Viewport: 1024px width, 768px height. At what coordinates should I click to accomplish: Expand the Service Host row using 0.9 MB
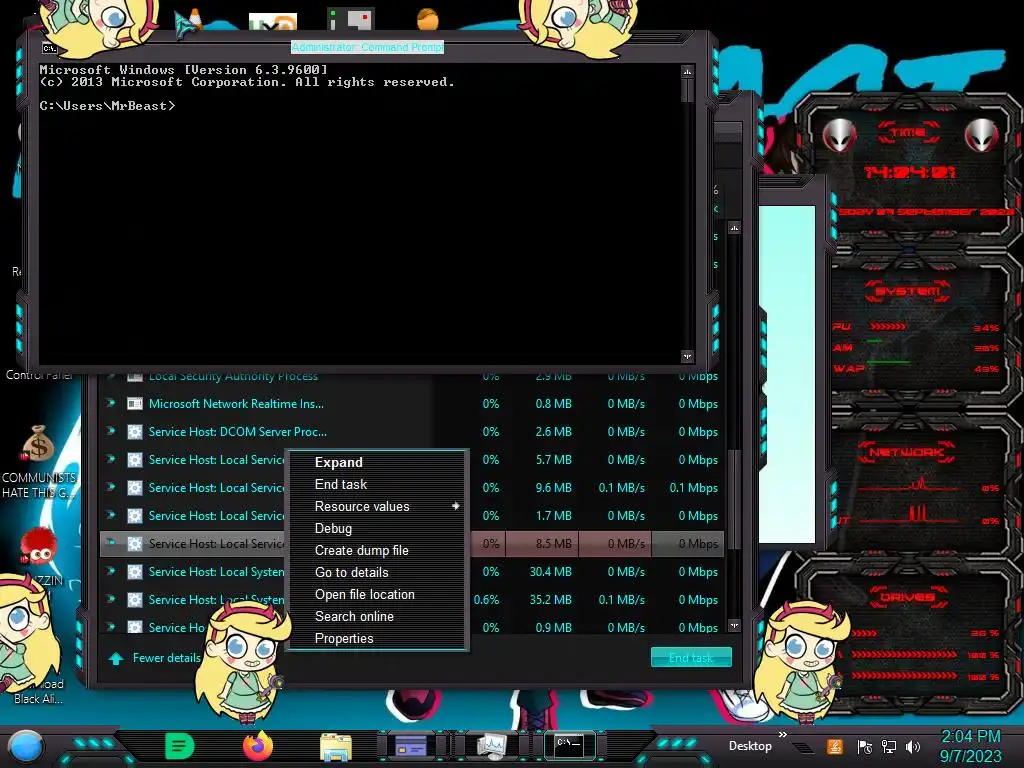[111, 626]
